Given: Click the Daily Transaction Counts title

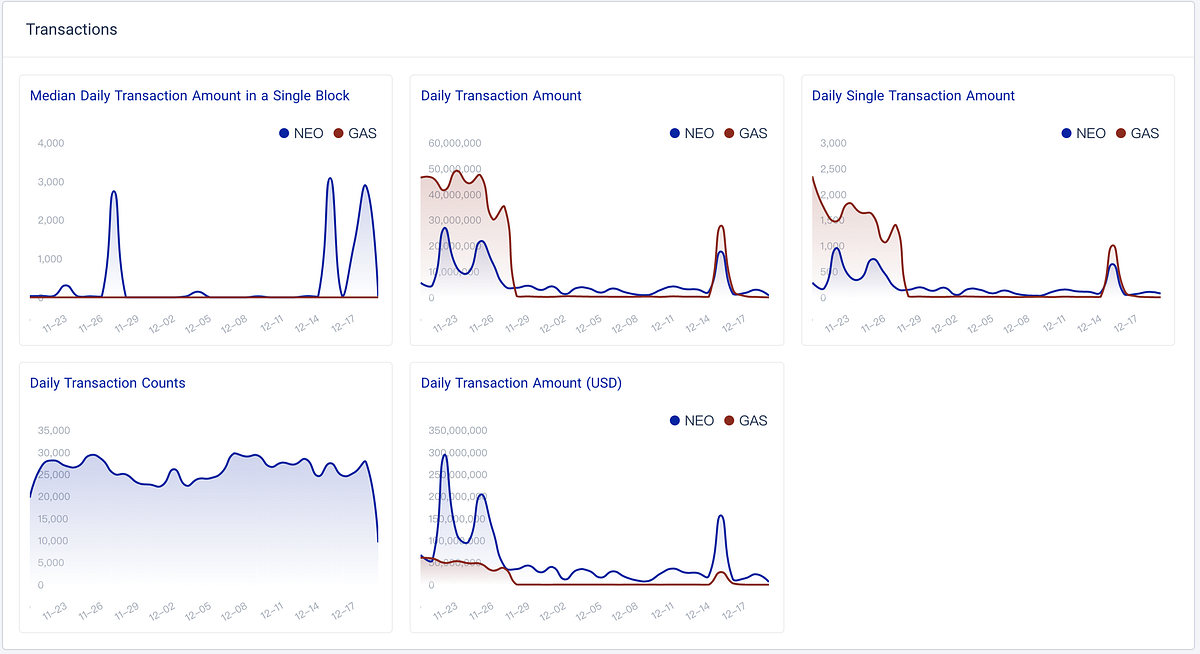Looking at the screenshot, I should (x=109, y=383).
